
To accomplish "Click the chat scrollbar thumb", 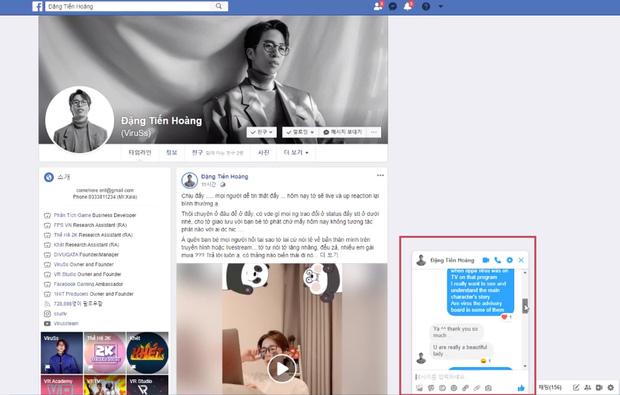I will [525, 306].
